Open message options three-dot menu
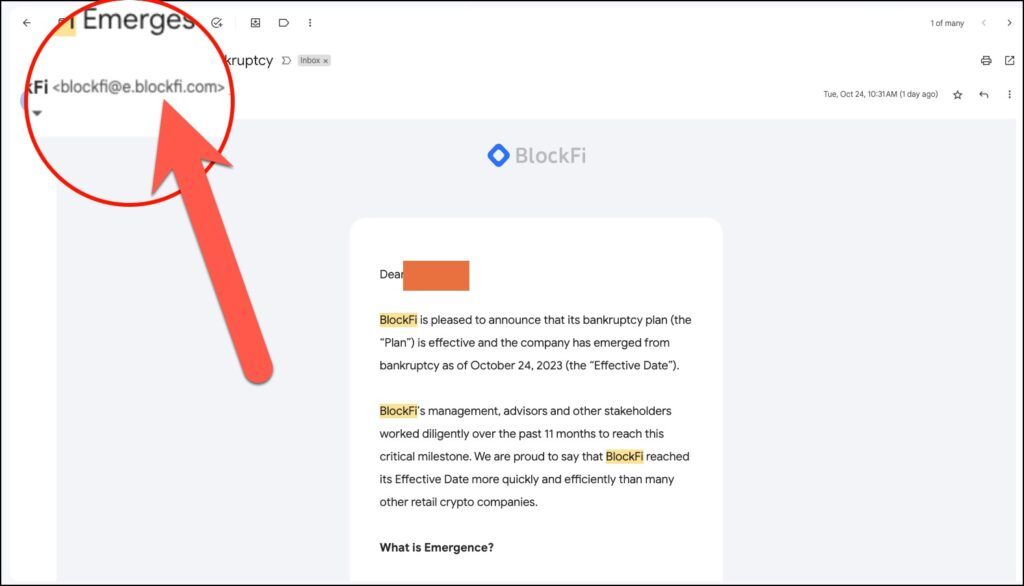Screen dimensions: 1024x586 1010,95
